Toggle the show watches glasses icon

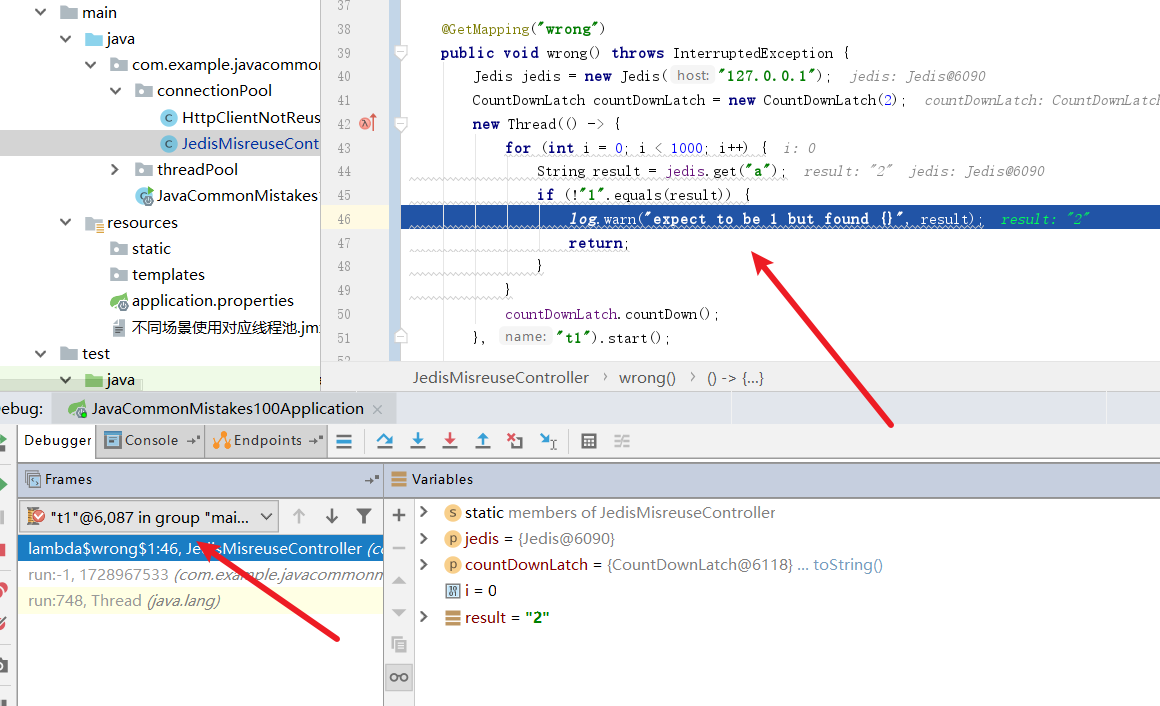pyautogui.click(x=399, y=677)
